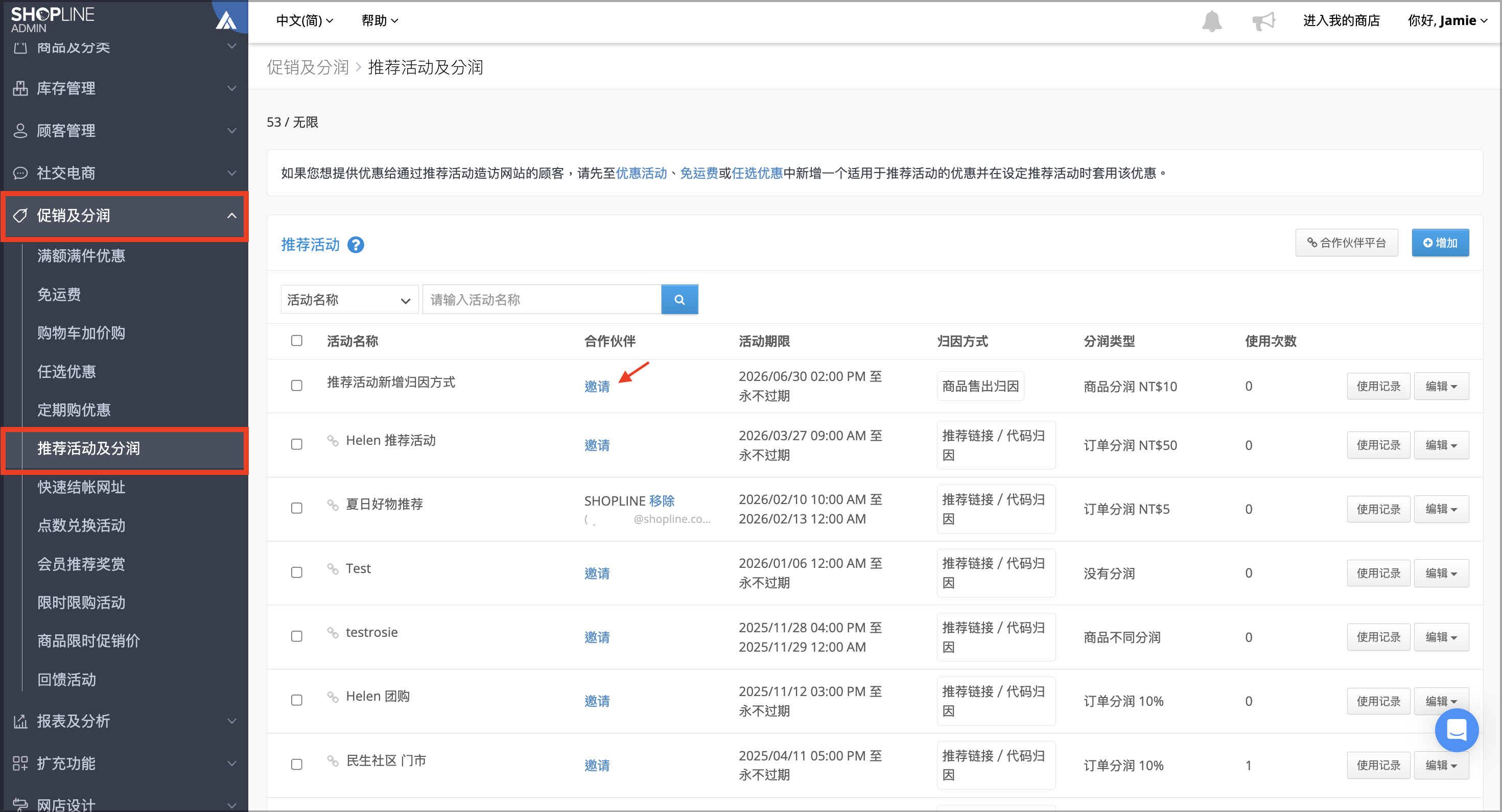Screen dimensions: 1502x812
Task: Click the 促销及分润 breadcrumb
Action: pos(308,67)
